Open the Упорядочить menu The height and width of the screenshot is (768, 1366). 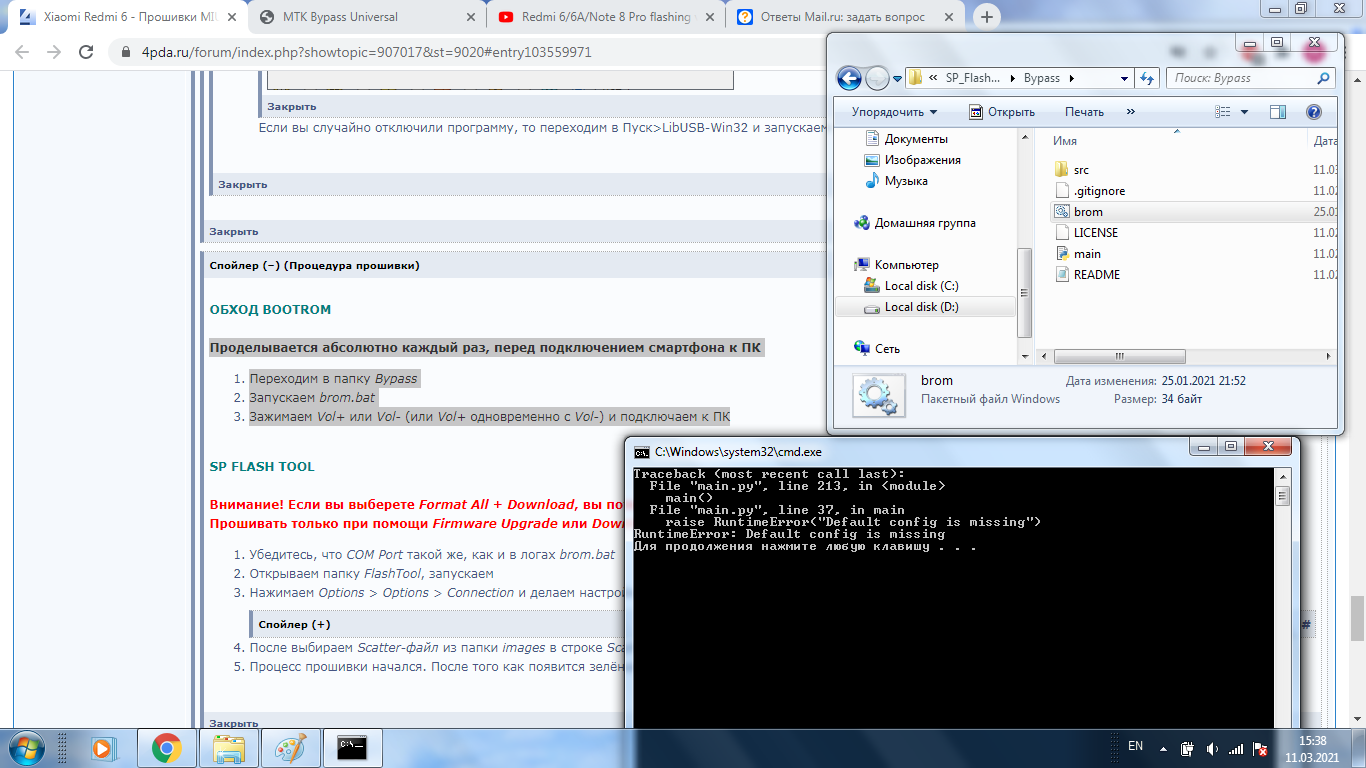pyautogui.click(x=895, y=112)
